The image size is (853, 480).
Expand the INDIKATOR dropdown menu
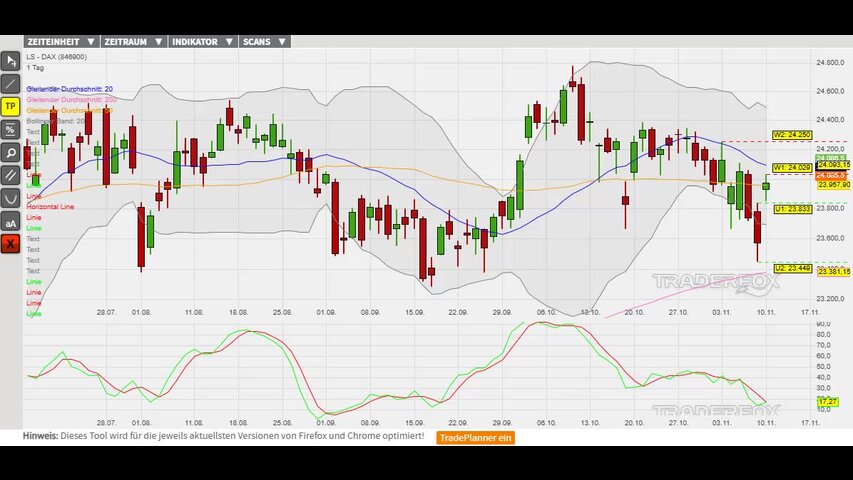(203, 42)
